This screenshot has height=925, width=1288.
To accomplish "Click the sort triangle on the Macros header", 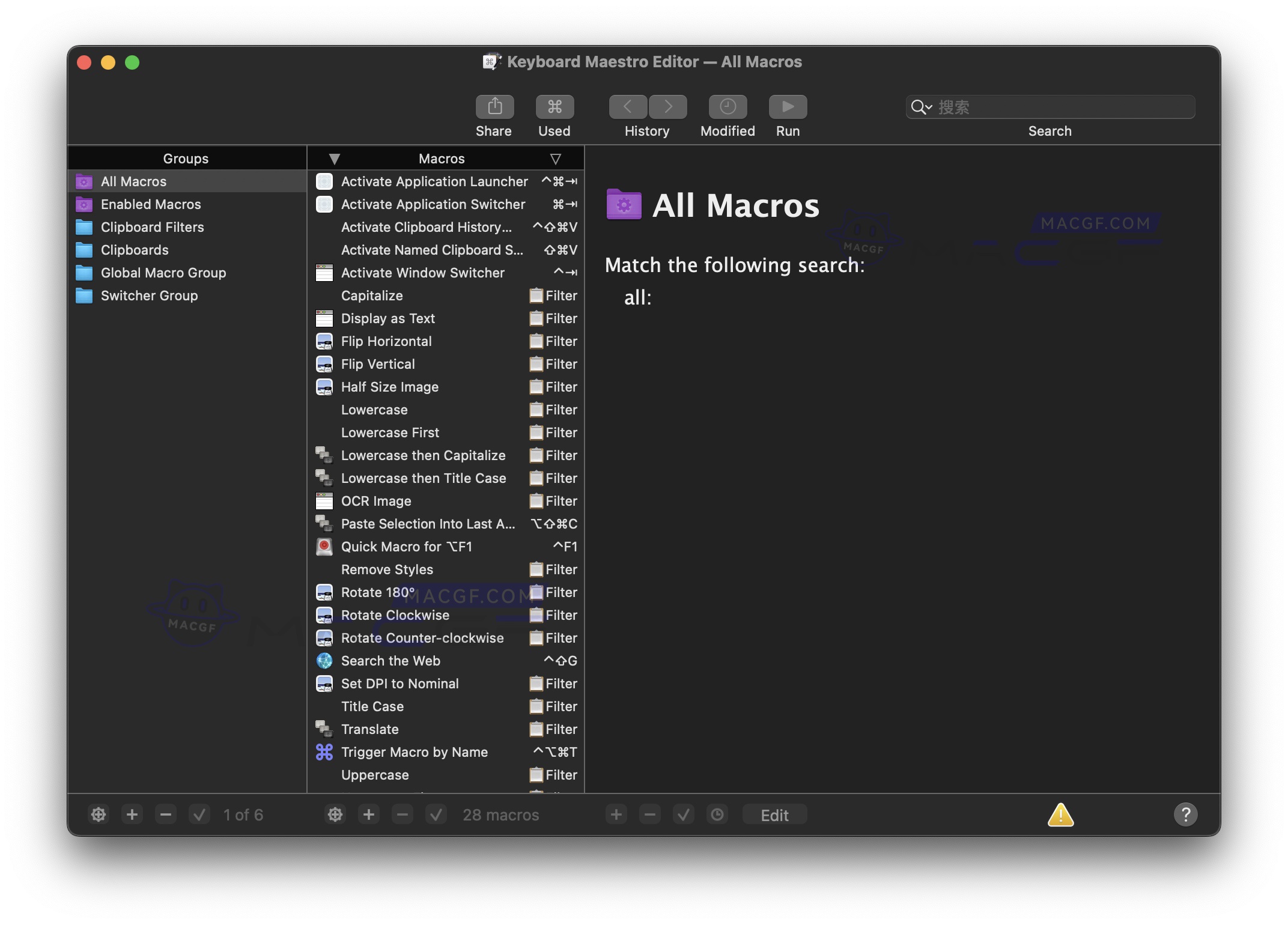I will click(x=554, y=159).
